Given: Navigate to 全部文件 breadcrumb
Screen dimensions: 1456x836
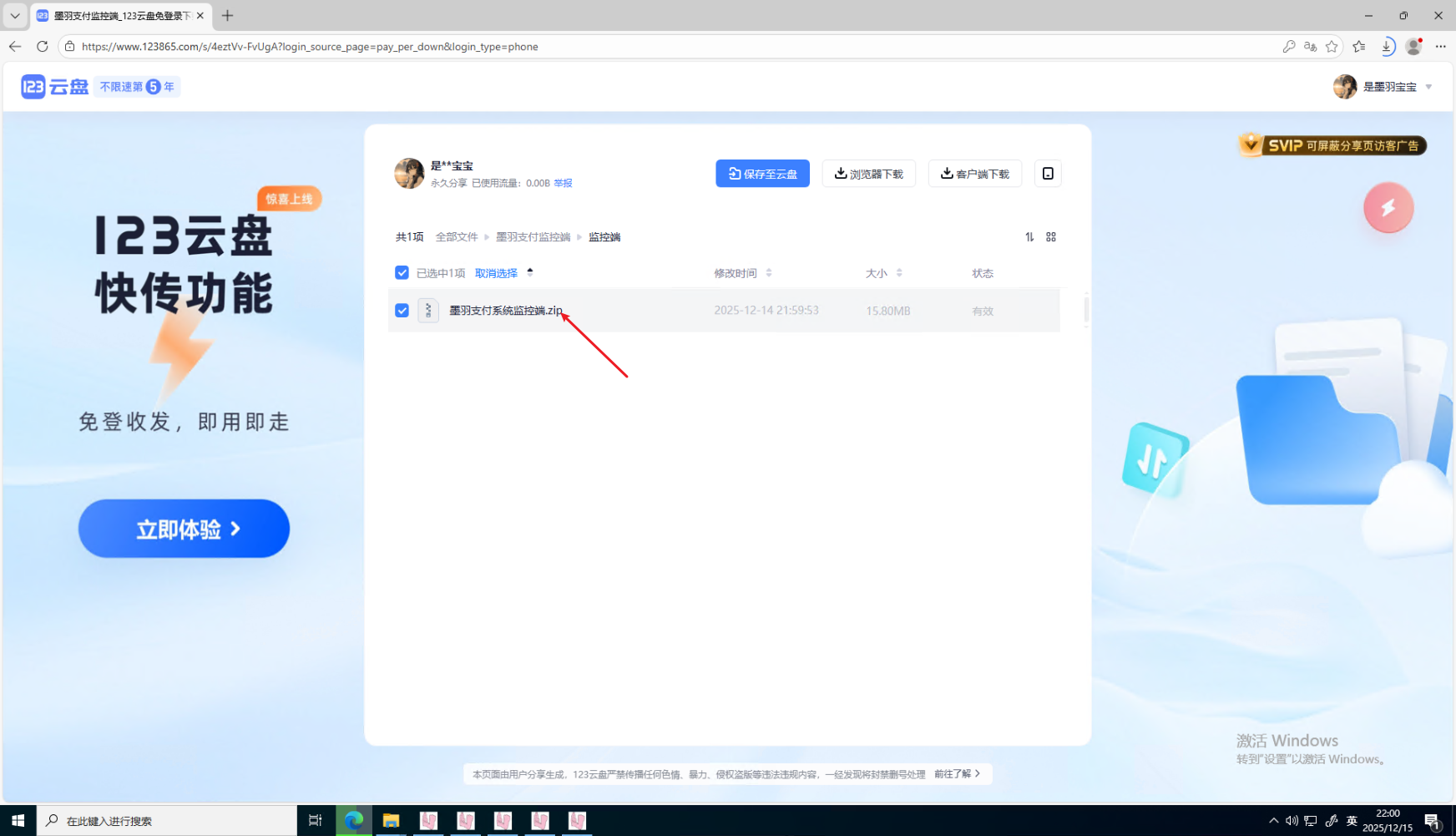Looking at the screenshot, I should point(457,237).
